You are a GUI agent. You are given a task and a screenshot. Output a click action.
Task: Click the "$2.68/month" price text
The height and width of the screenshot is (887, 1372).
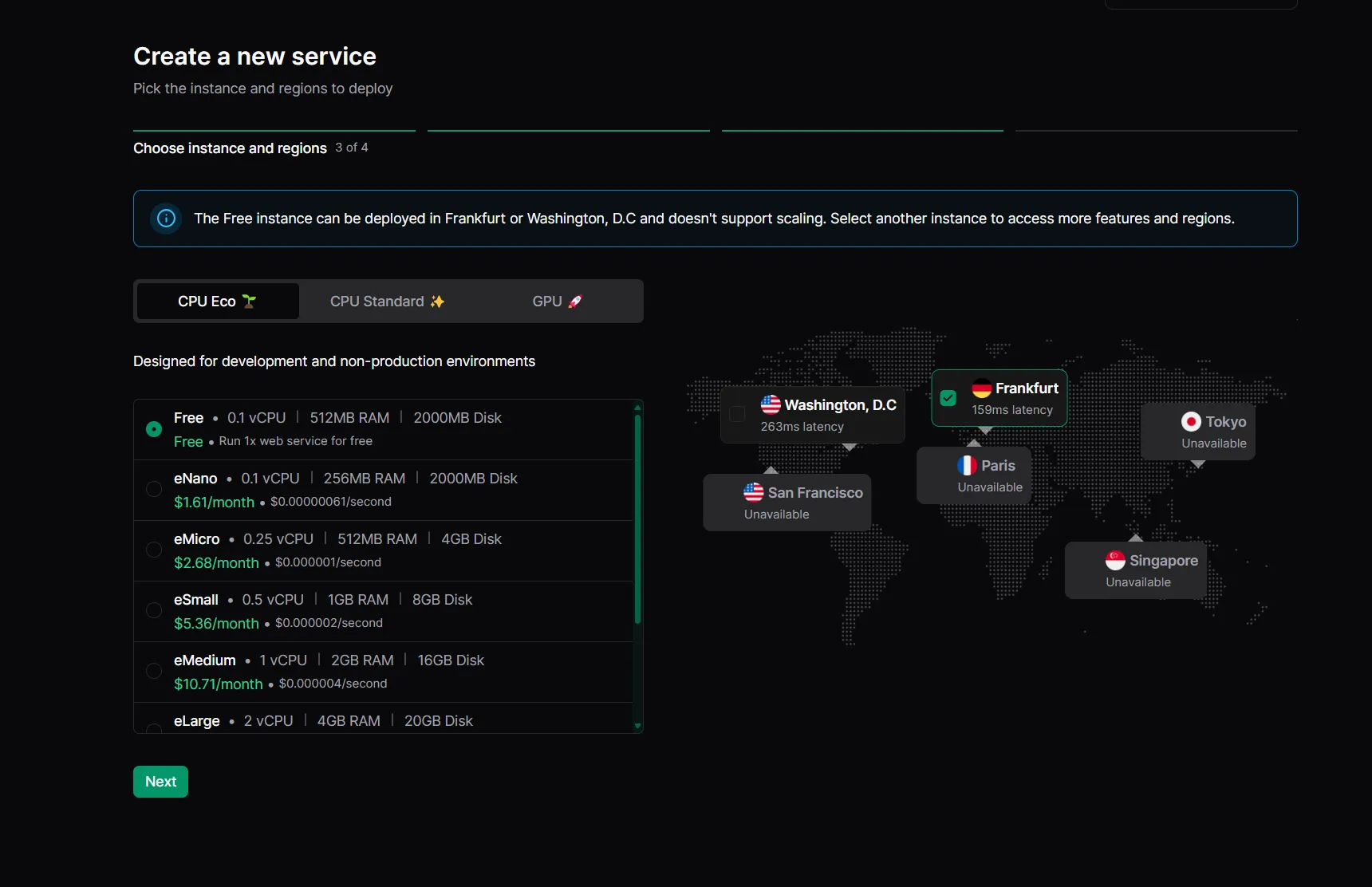pyautogui.click(x=216, y=562)
